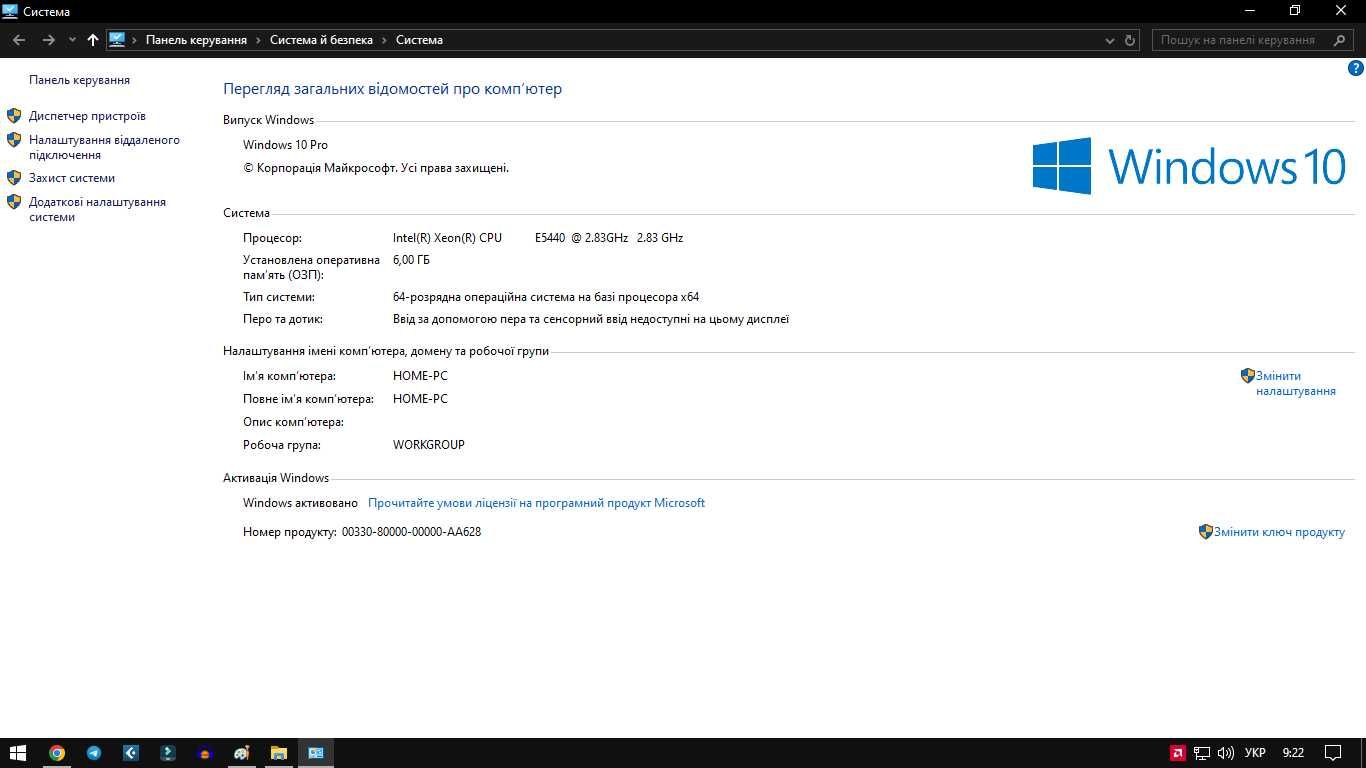Click the page heading Перегляд загальних відомостей
Screen dimensions: 1366x768
(x=392, y=89)
